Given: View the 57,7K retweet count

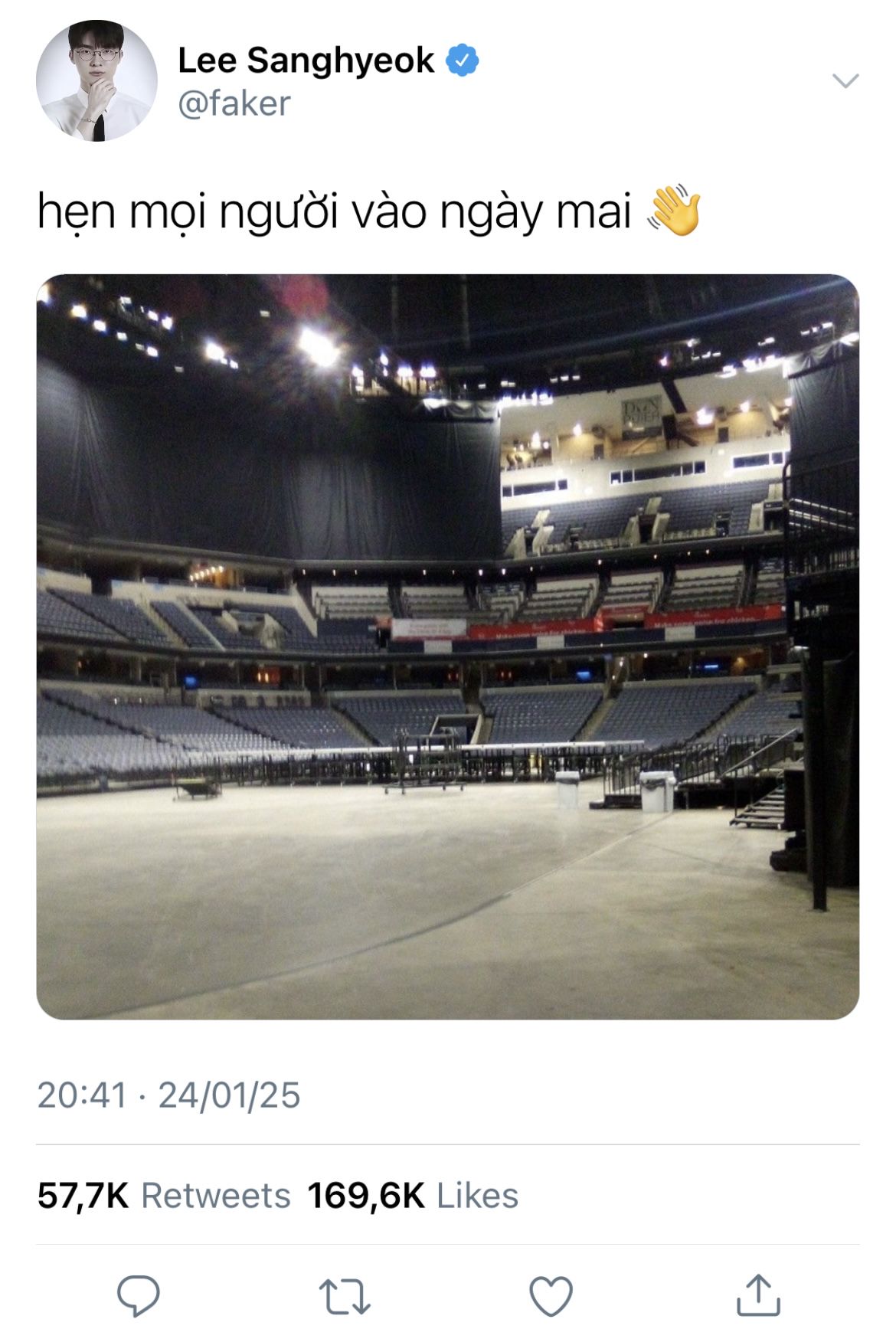Looking at the screenshot, I should click(83, 1196).
